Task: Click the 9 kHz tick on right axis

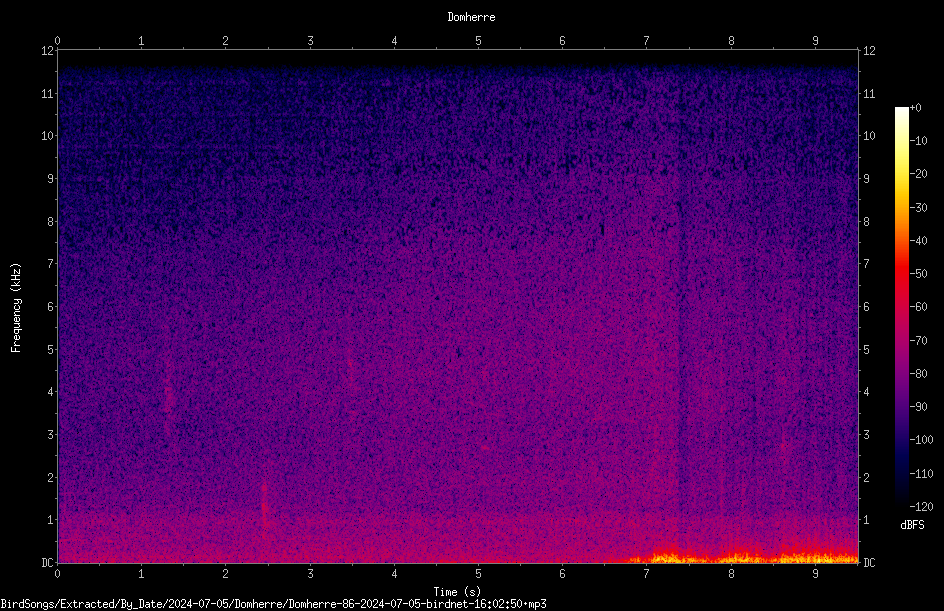Action: [866, 179]
